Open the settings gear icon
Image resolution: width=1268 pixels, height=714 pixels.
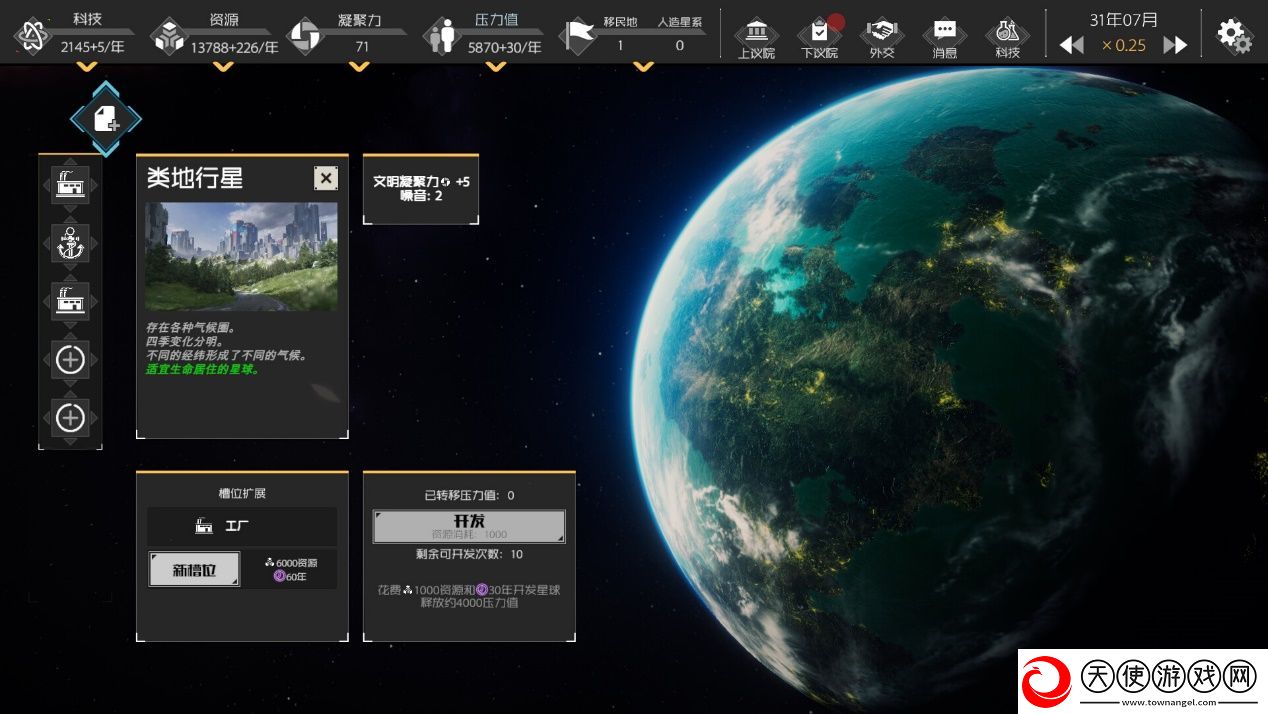click(x=1234, y=36)
